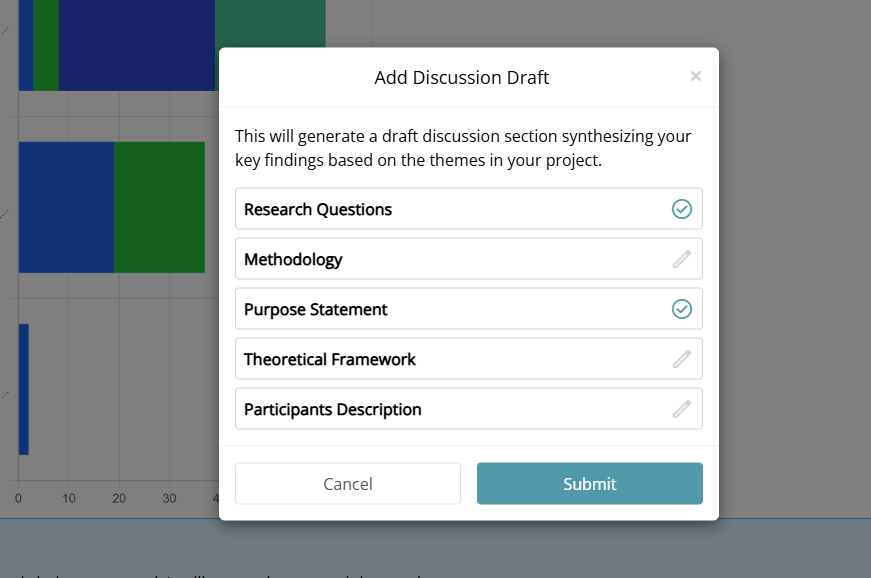This screenshot has width=871, height=578.
Task: Choose the Purpose Statement row label
Action: pos(315,310)
